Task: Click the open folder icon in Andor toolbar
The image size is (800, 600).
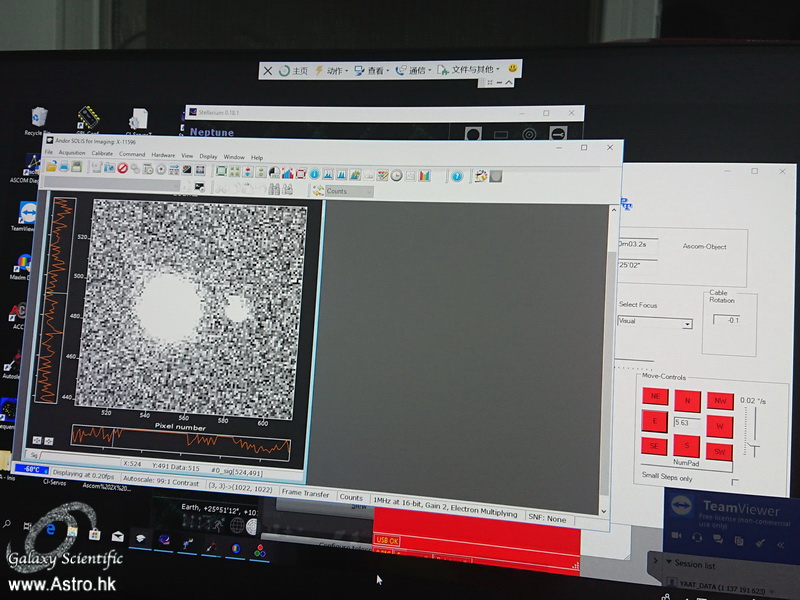Action: (x=51, y=168)
